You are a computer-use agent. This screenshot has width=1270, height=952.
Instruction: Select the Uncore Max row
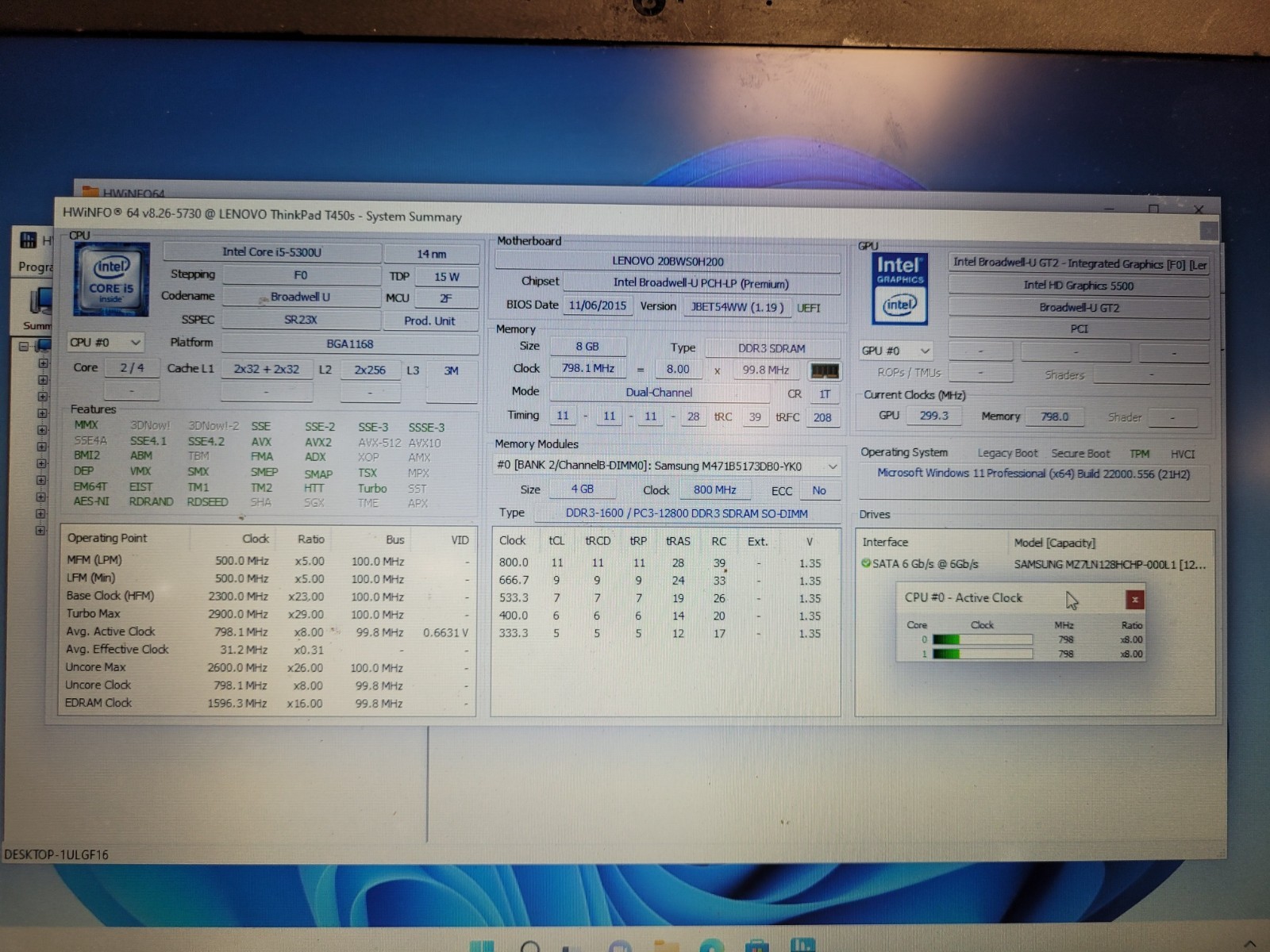[x=267, y=667]
